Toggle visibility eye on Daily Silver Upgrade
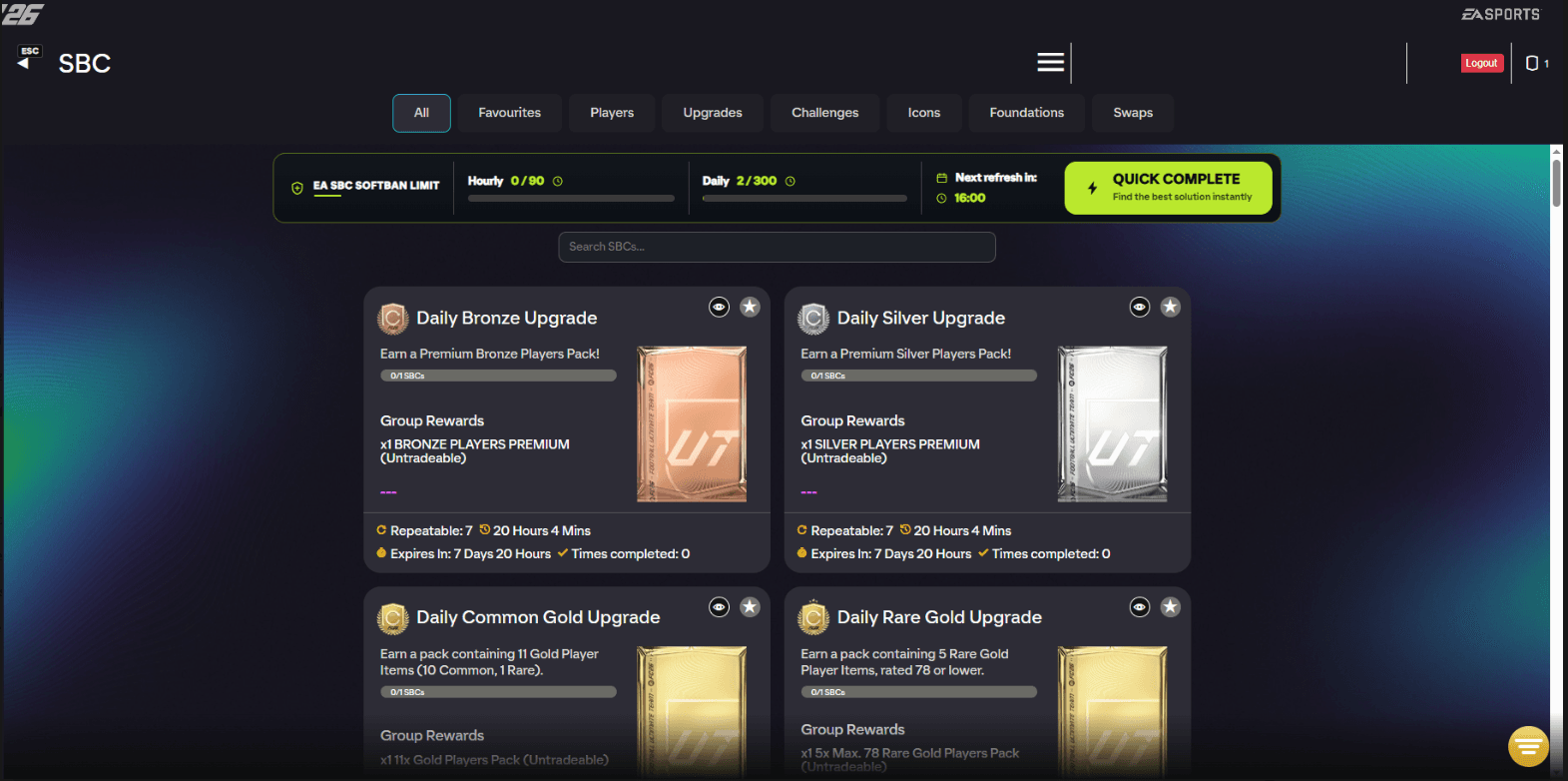 coord(1140,307)
